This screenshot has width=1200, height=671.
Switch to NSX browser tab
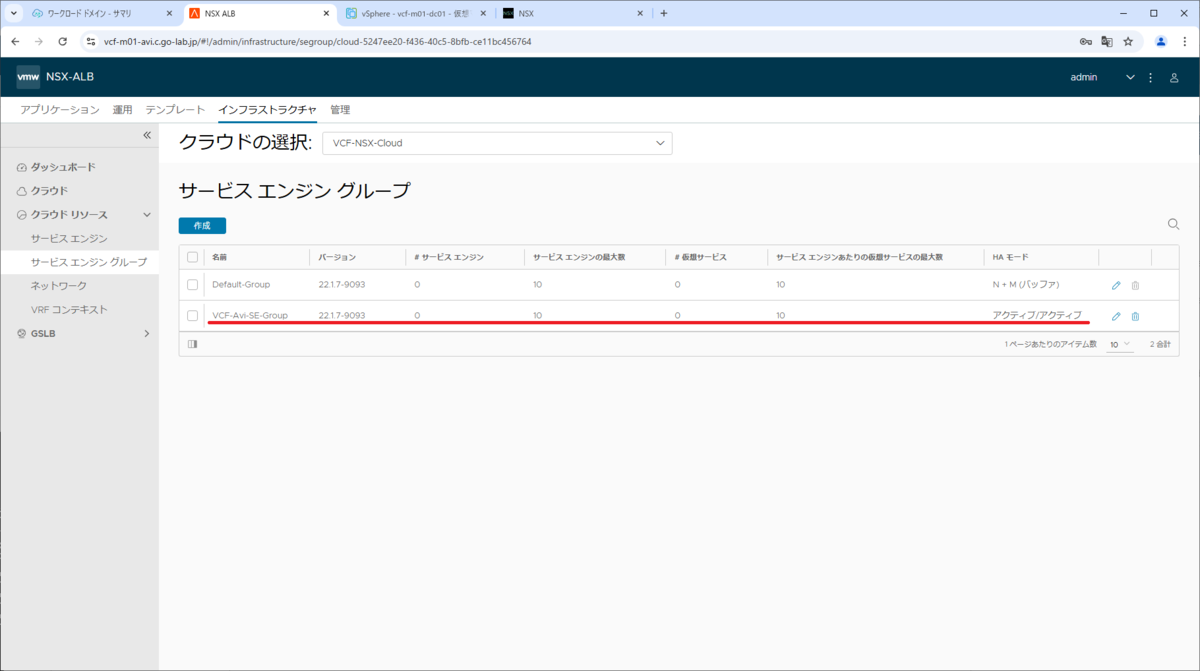pos(572,14)
